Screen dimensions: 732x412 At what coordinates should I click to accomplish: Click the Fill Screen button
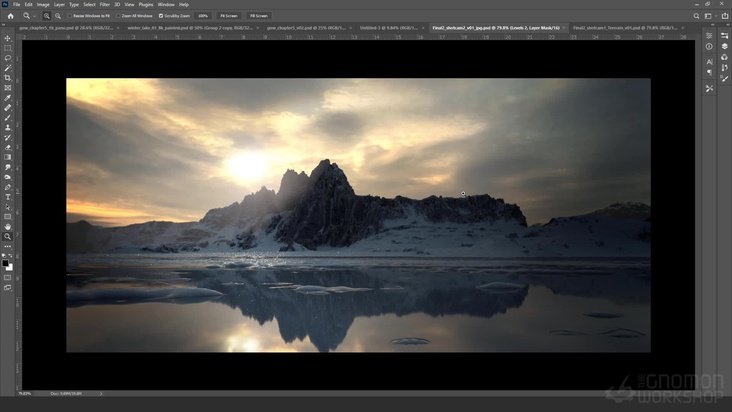click(259, 16)
